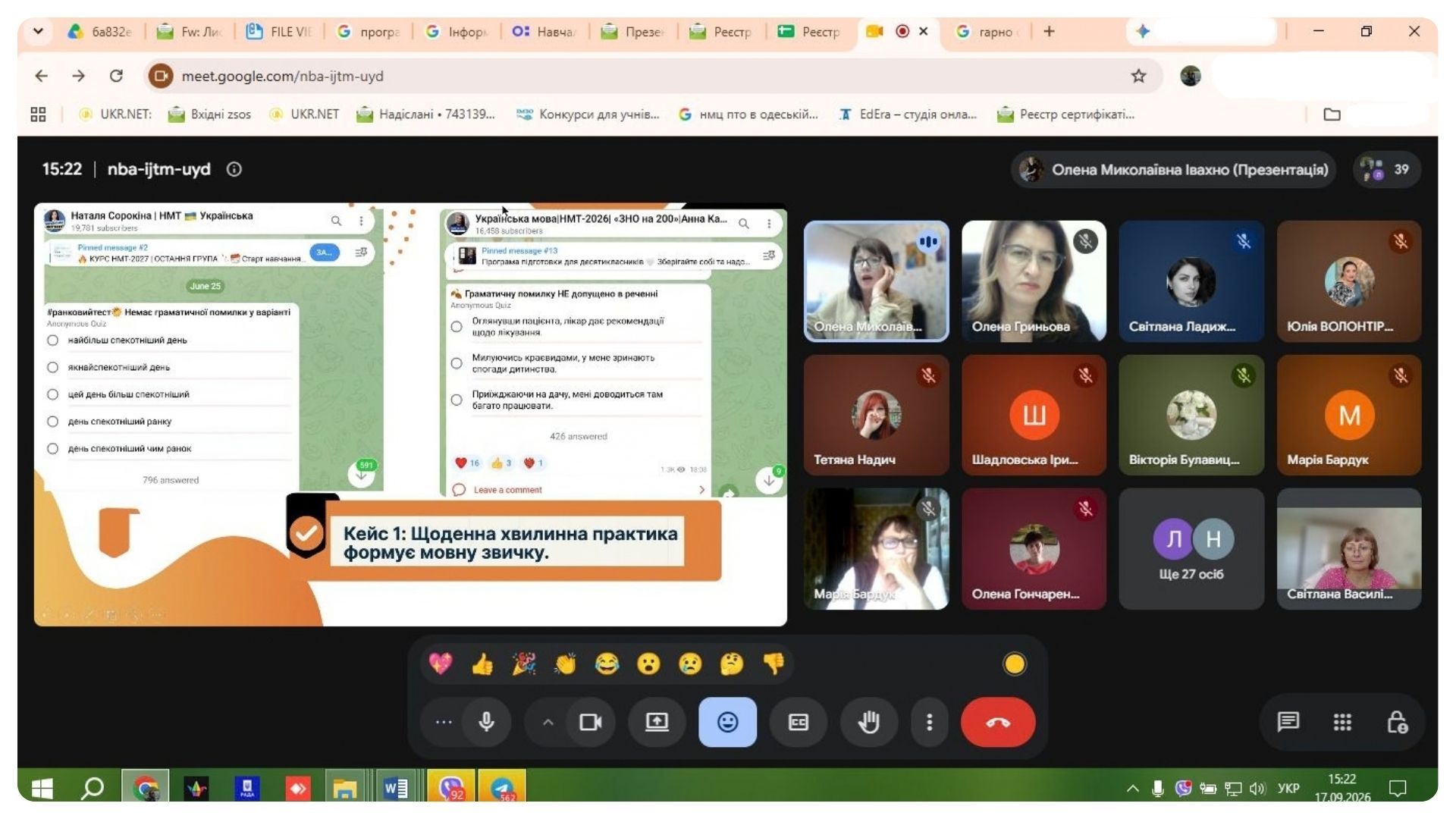Open the Вхідні zsos bookmark
Viewport: 1456px width, 819px height.
click(209, 115)
